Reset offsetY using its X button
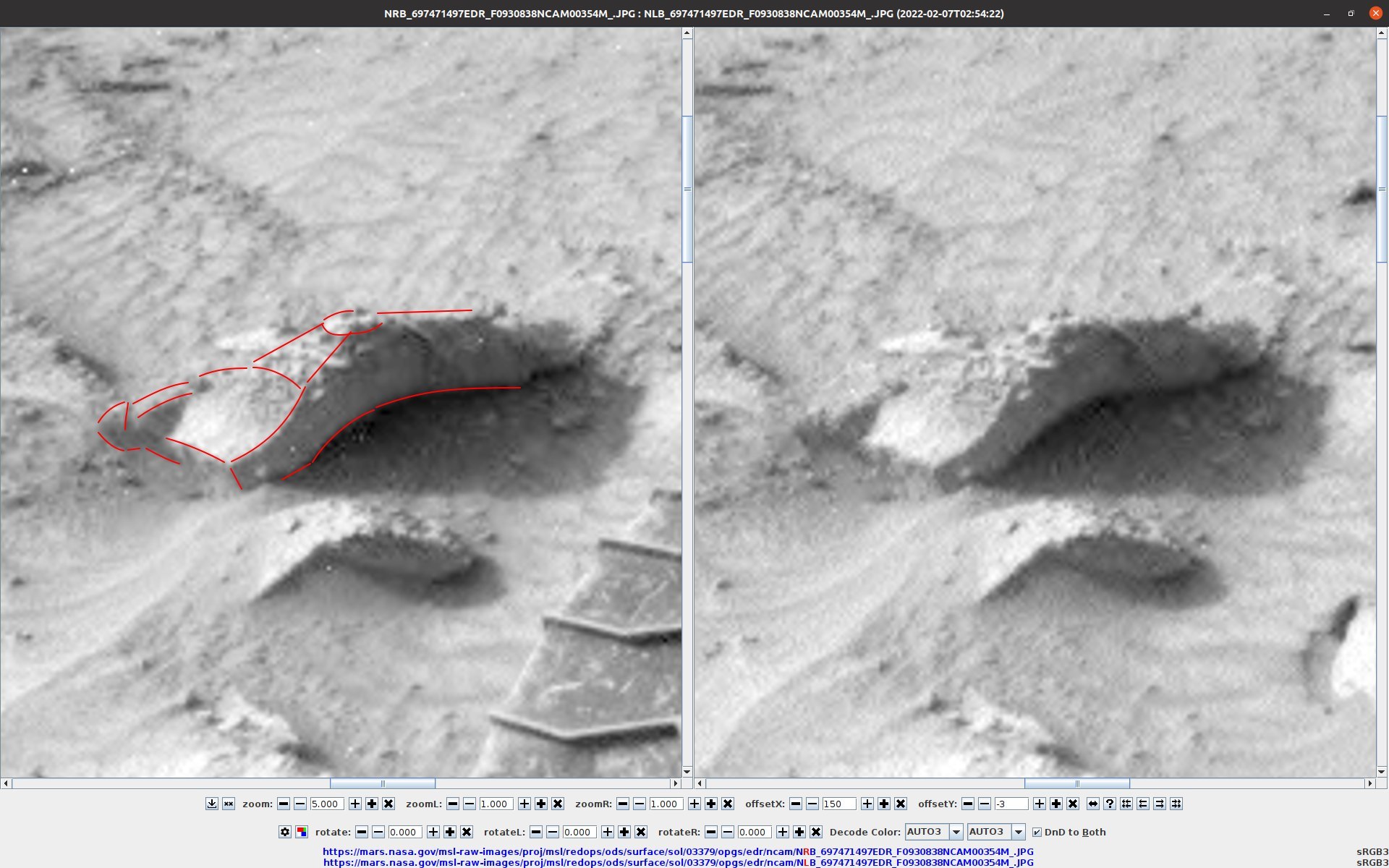 tap(1073, 804)
